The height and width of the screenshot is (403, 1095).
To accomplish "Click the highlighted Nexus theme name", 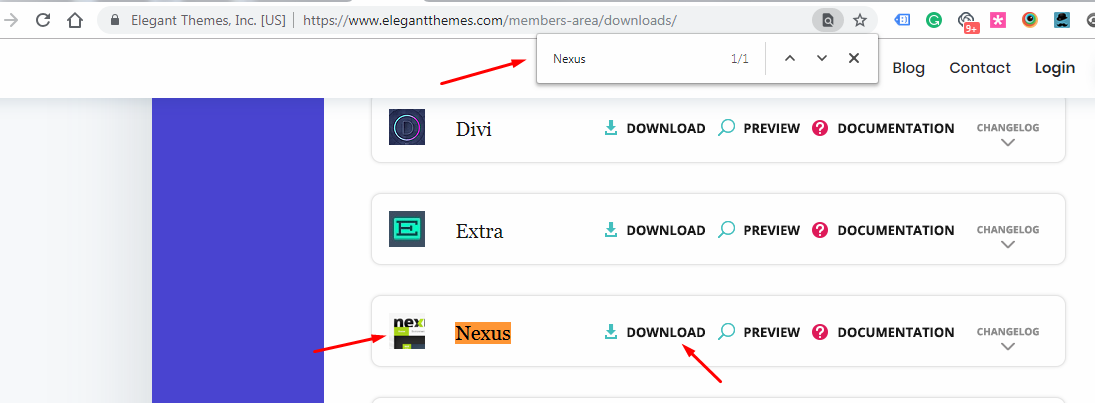I will (x=483, y=333).
